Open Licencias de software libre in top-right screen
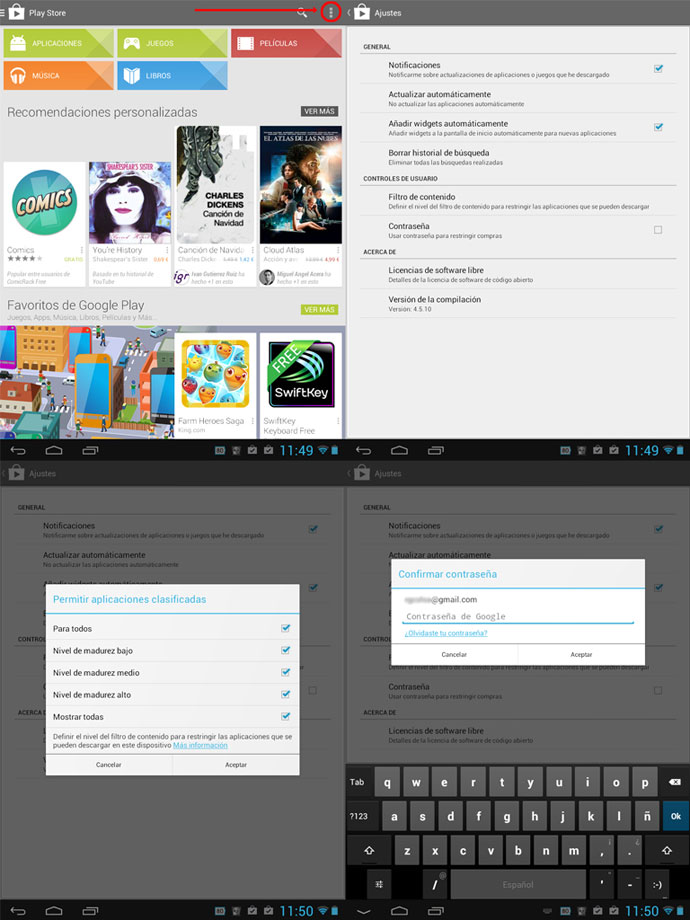 518,275
